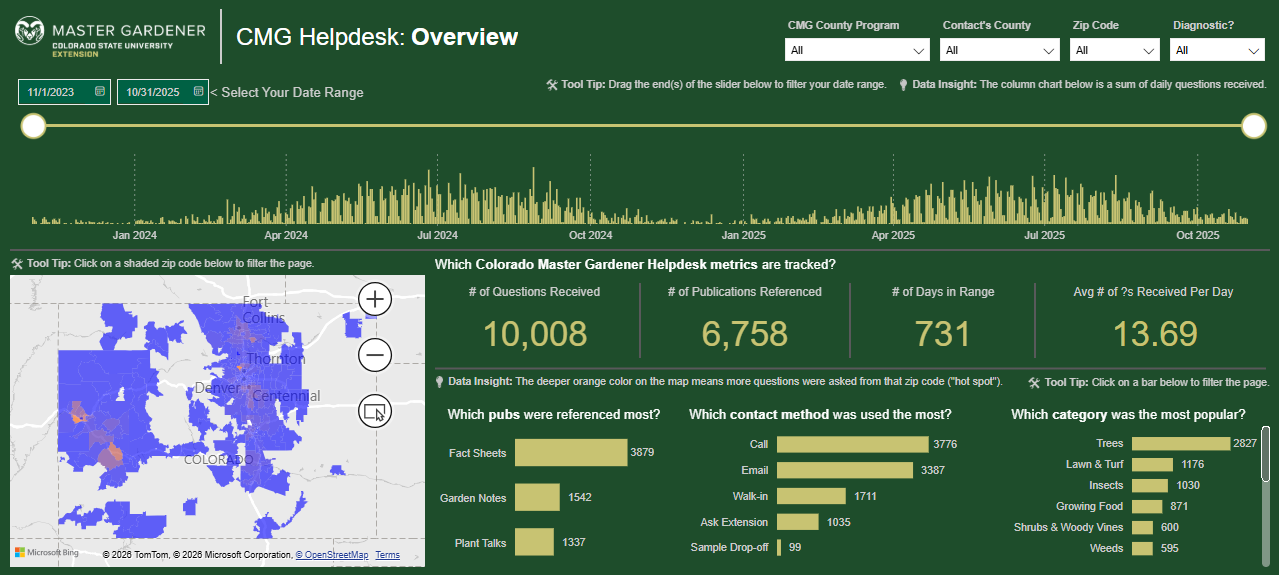Screen dimensions: 1279x575
Task: Activate the map rectangle select tool
Action: pyautogui.click(x=375, y=411)
